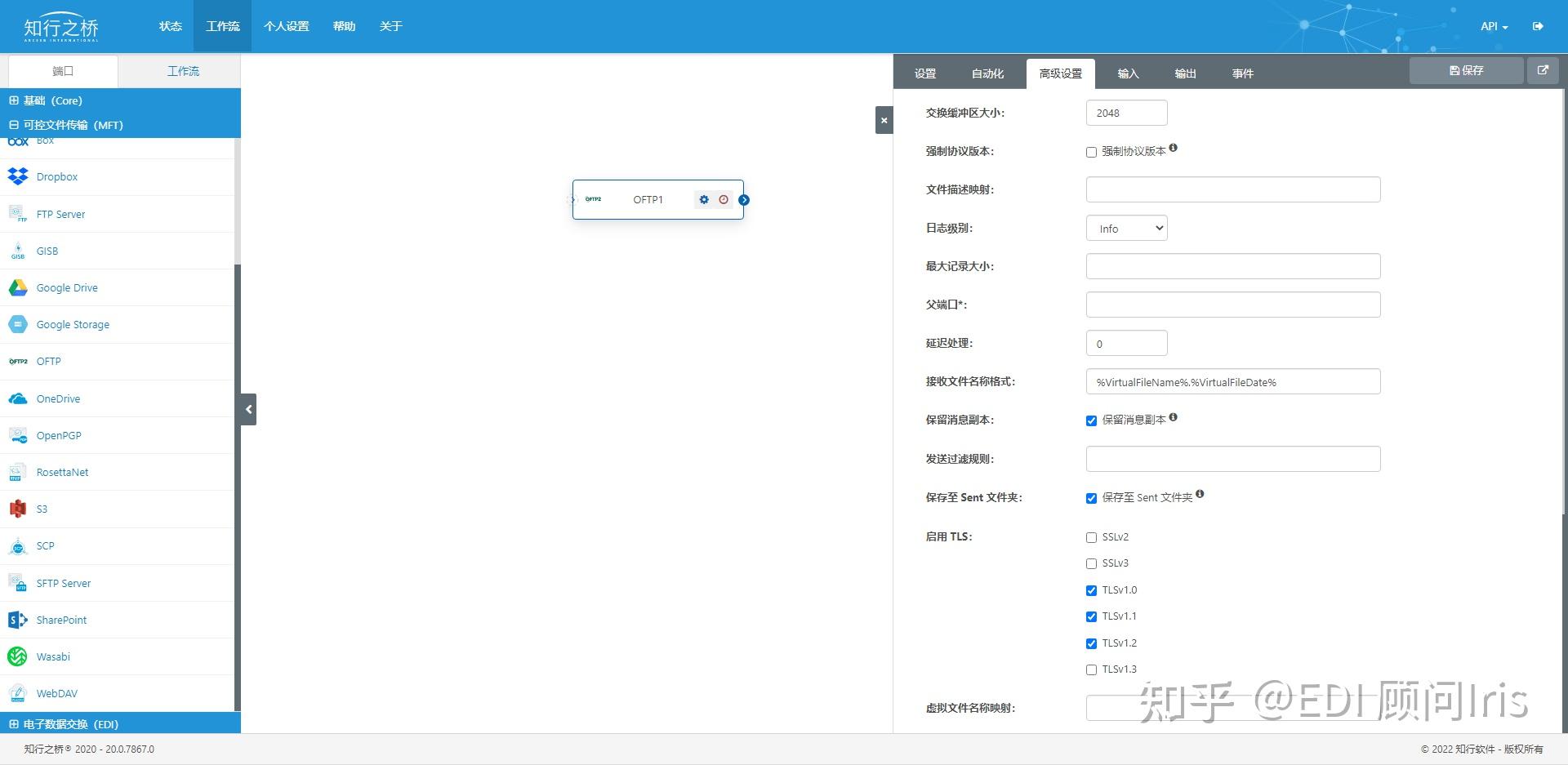Uncheck 保留消息副本 option
This screenshot has width=1568, height=765.
[1091, 420]
